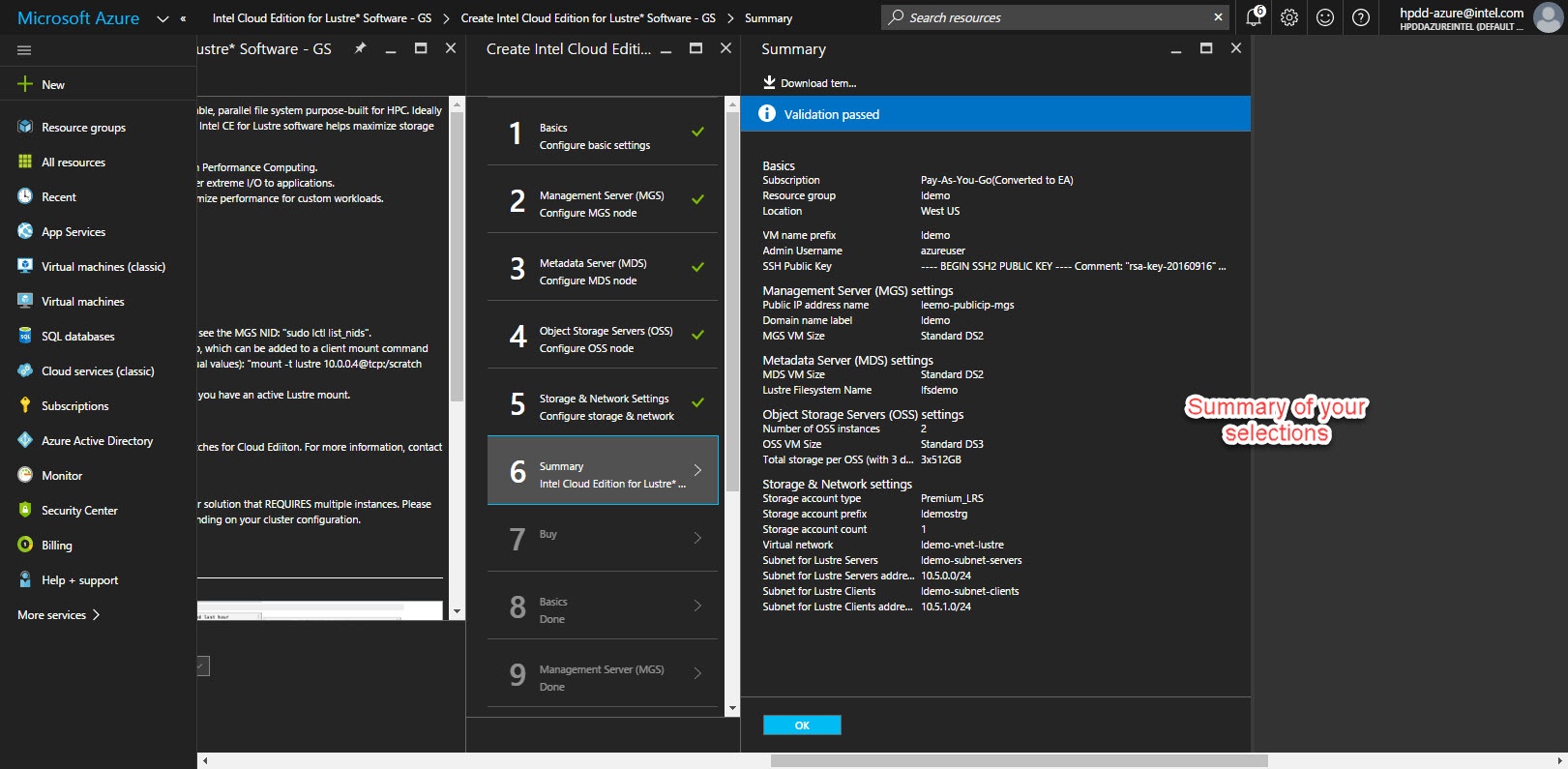Open portal settings gear icon
This screenshot has height=769, width=1568.
click(1289, 17)
